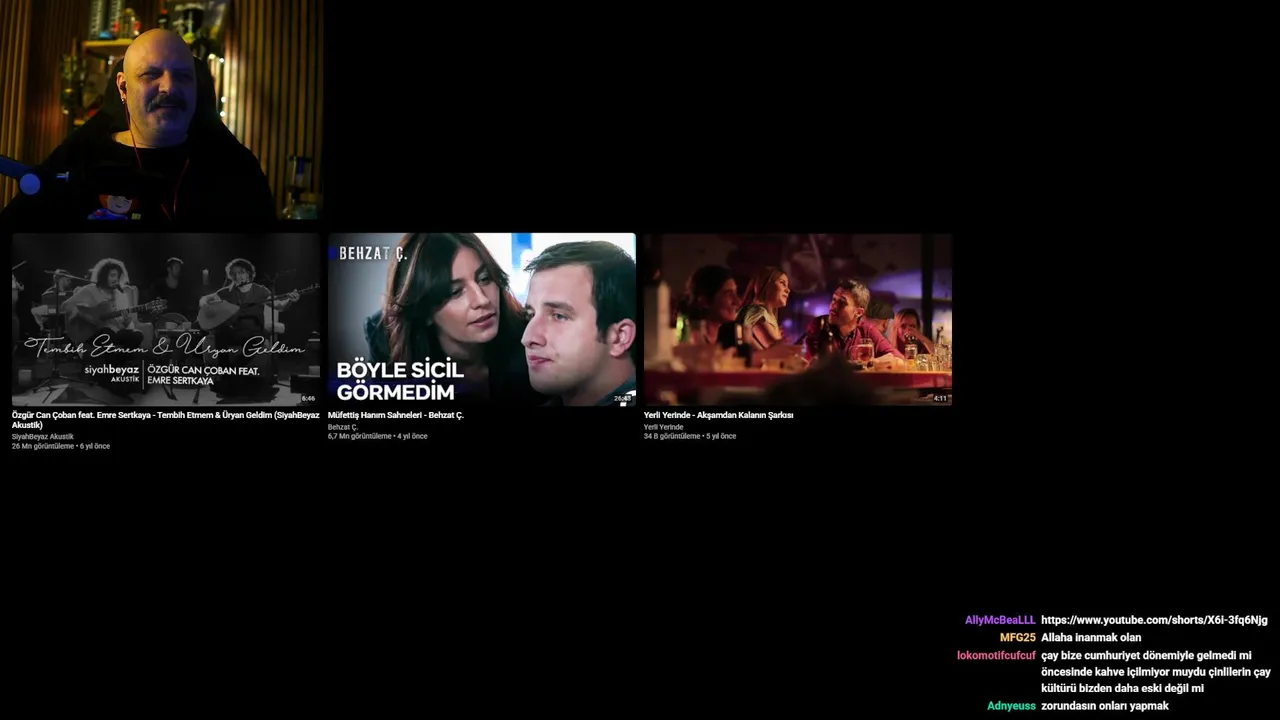This screenshot has height=720, width=1280.
Task: Open the youtube.com/shorts link in chat
Action: (x=1154, y=620)
